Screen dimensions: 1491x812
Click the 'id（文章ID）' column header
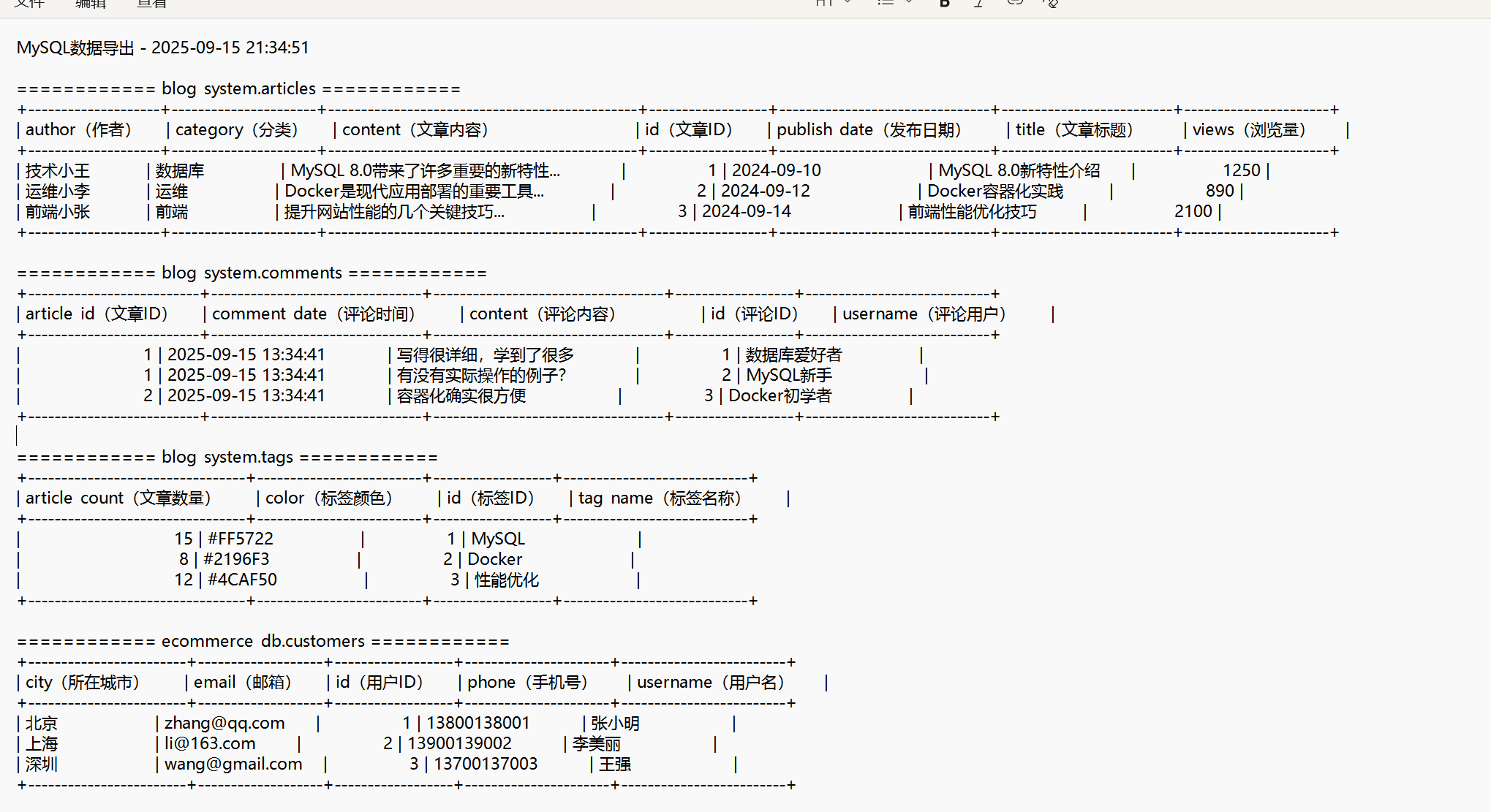689,129
